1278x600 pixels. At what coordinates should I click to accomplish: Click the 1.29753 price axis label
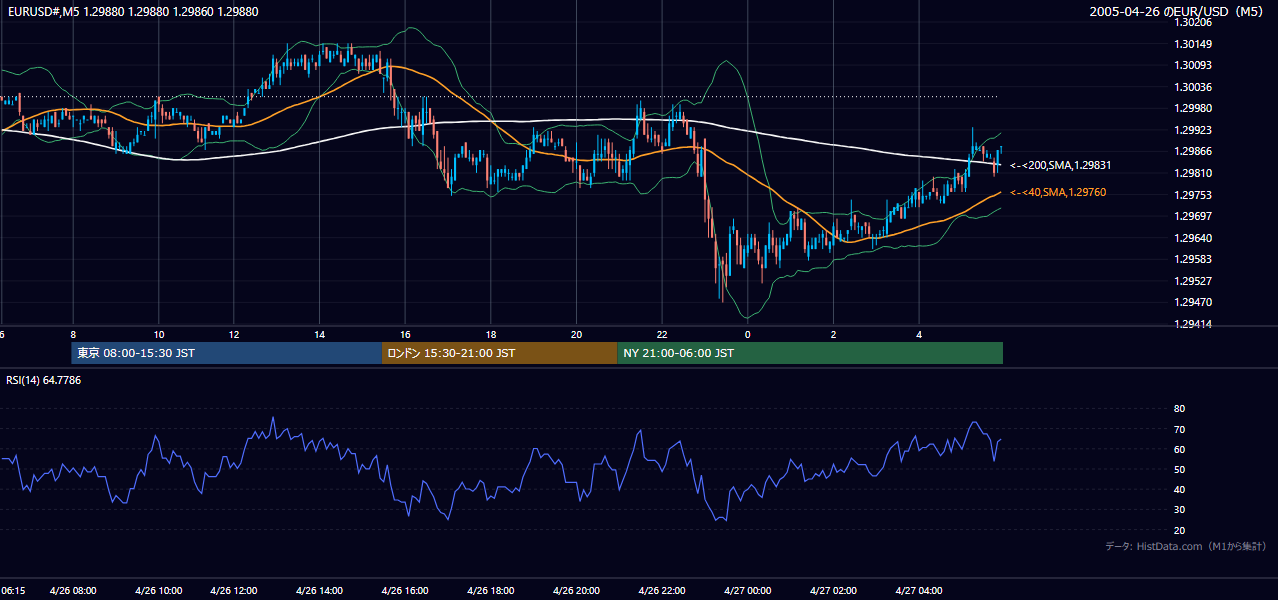pyautogui.click(x=1193, y=195)
